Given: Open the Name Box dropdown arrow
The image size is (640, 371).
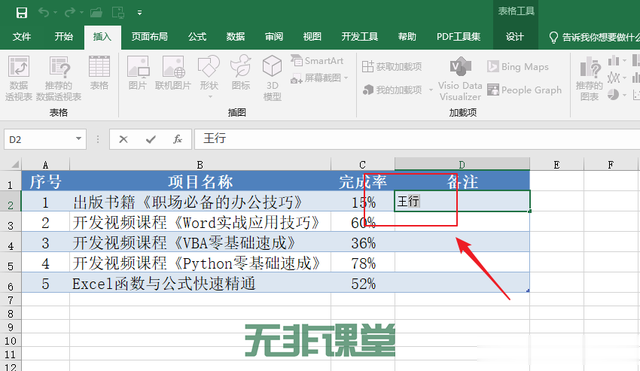Looking at the screenshot, I should point(78,139).
